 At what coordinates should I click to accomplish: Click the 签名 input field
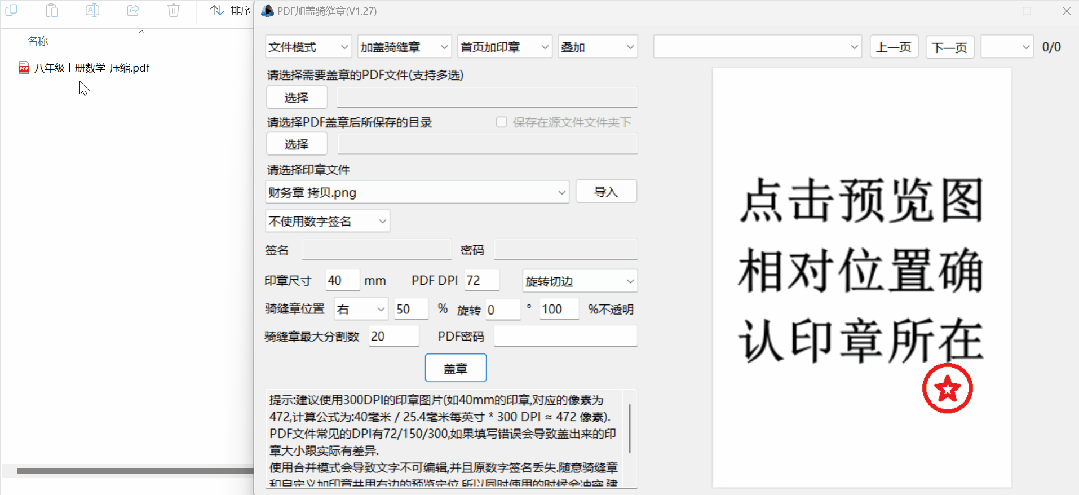376,249
